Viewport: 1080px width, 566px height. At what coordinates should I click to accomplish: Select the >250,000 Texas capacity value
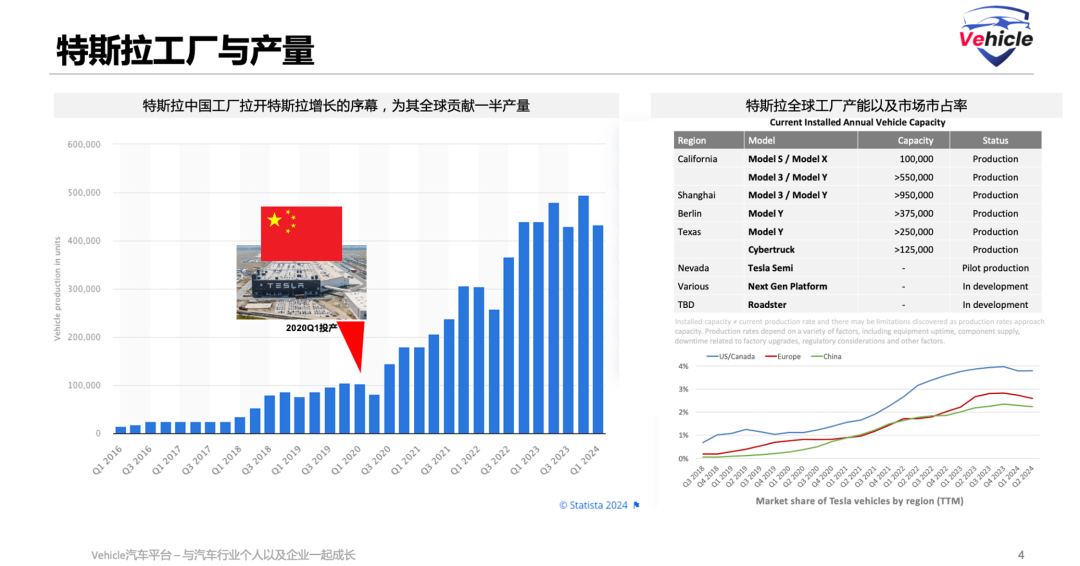[913, 232]
